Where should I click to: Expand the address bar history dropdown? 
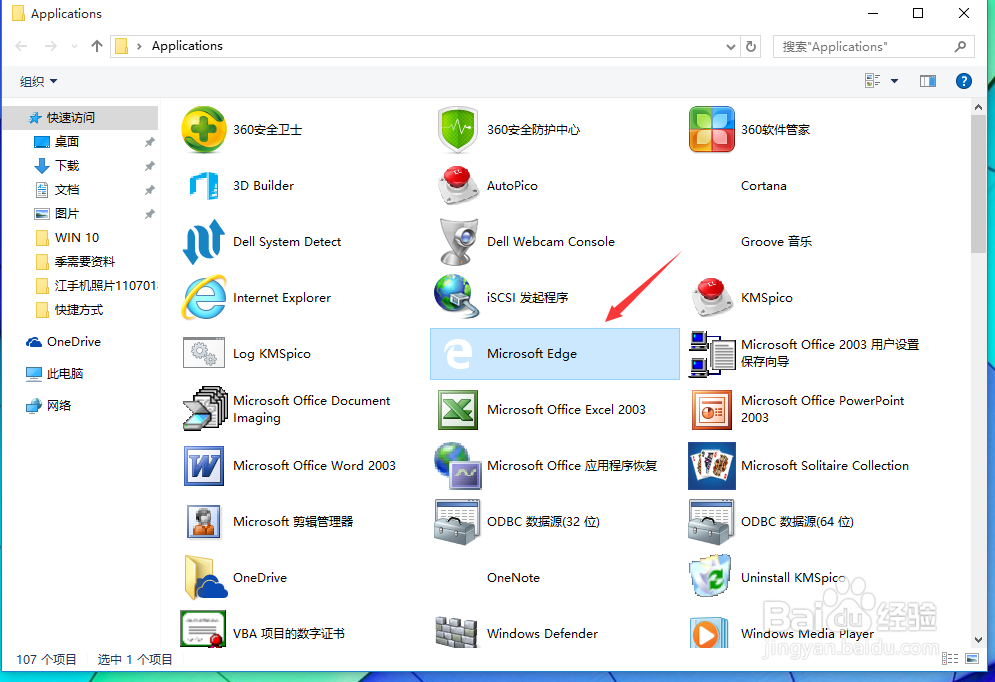[729, 46]
